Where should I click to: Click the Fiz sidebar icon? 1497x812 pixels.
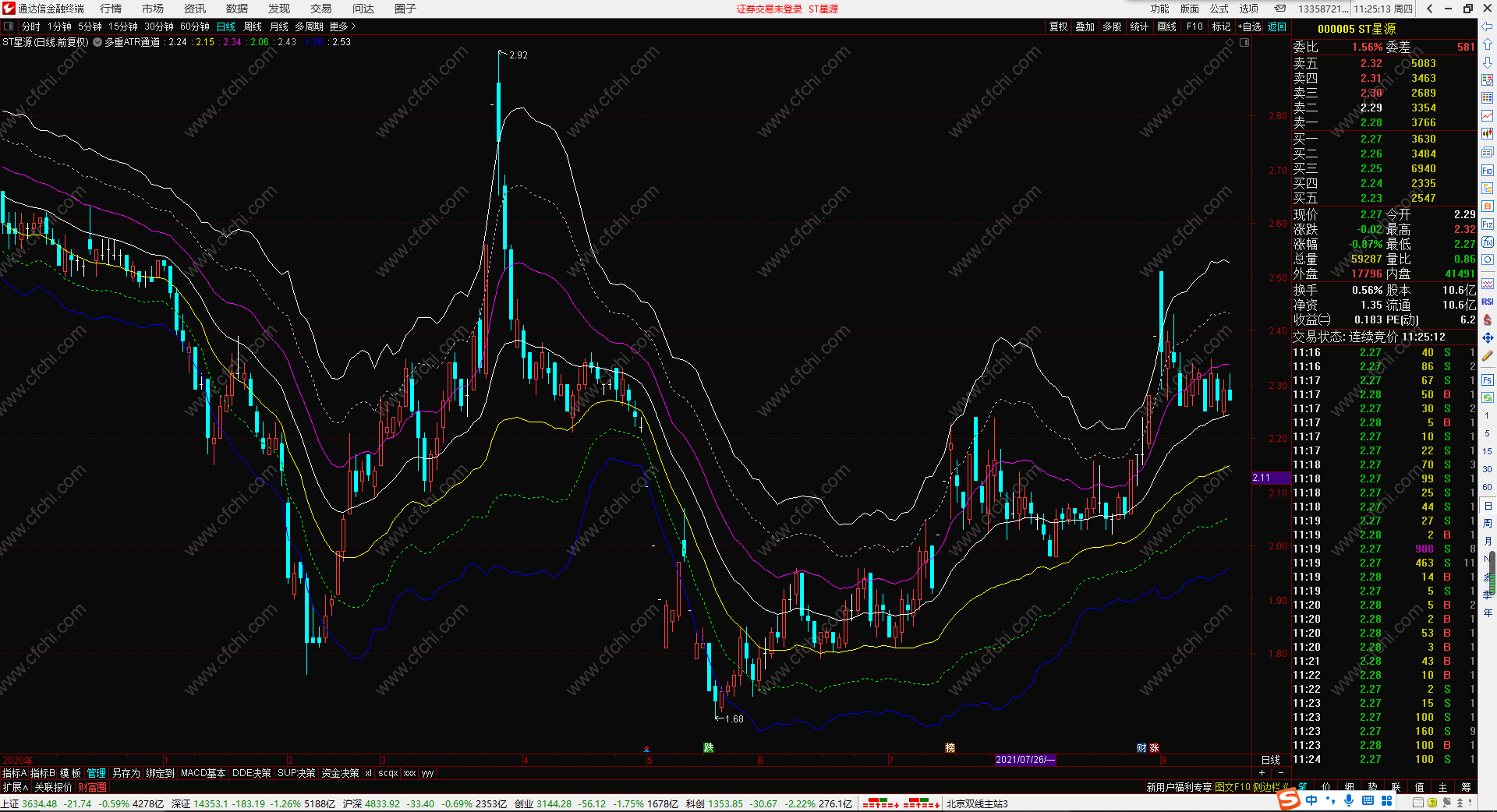coord(1488,224)
